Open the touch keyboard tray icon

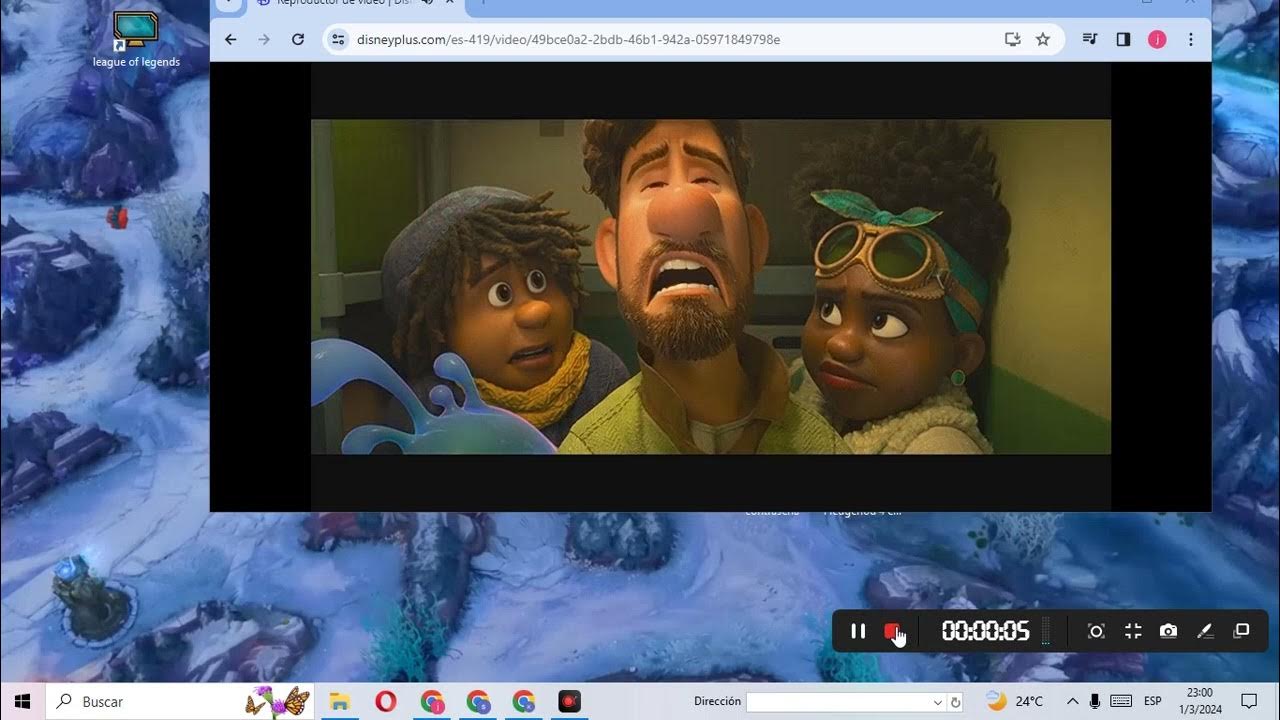pos(1121,701)
